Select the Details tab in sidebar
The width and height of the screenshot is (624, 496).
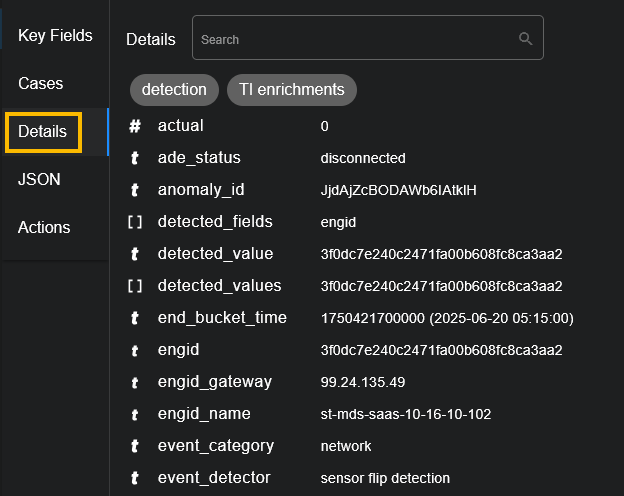(x=42, y=132)
